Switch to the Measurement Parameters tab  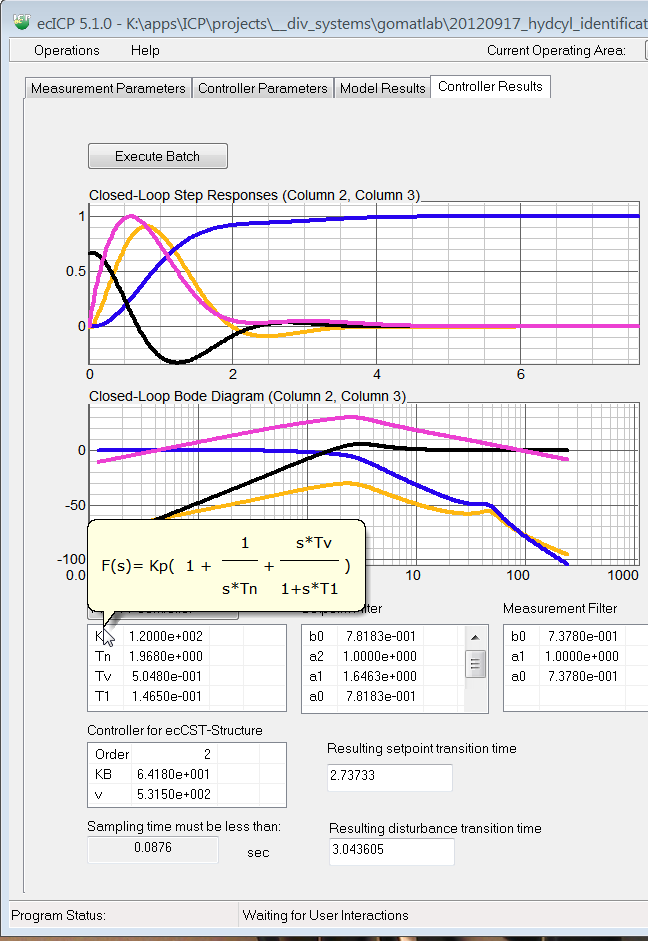coord(108,88)
